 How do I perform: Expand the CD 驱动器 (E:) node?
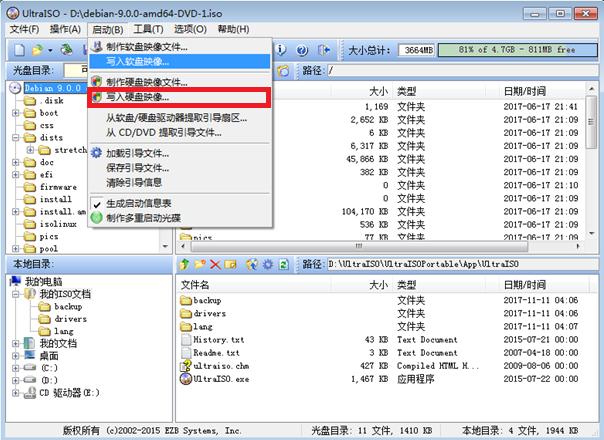(x=15, y=393)
